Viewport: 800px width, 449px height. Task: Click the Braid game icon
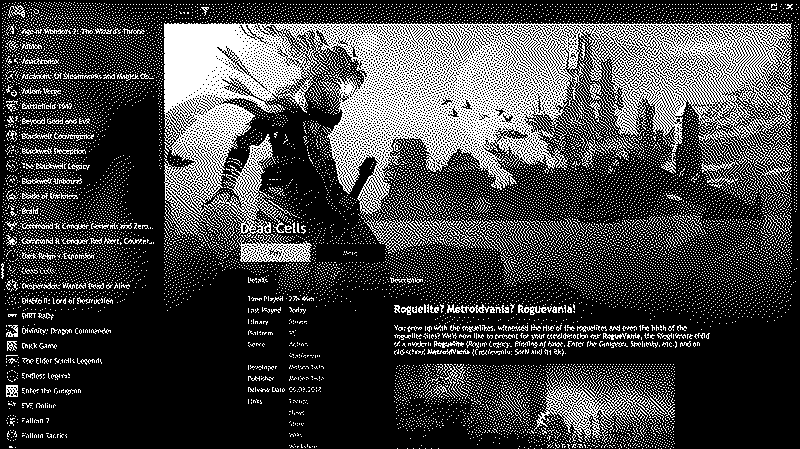point(11,211)
